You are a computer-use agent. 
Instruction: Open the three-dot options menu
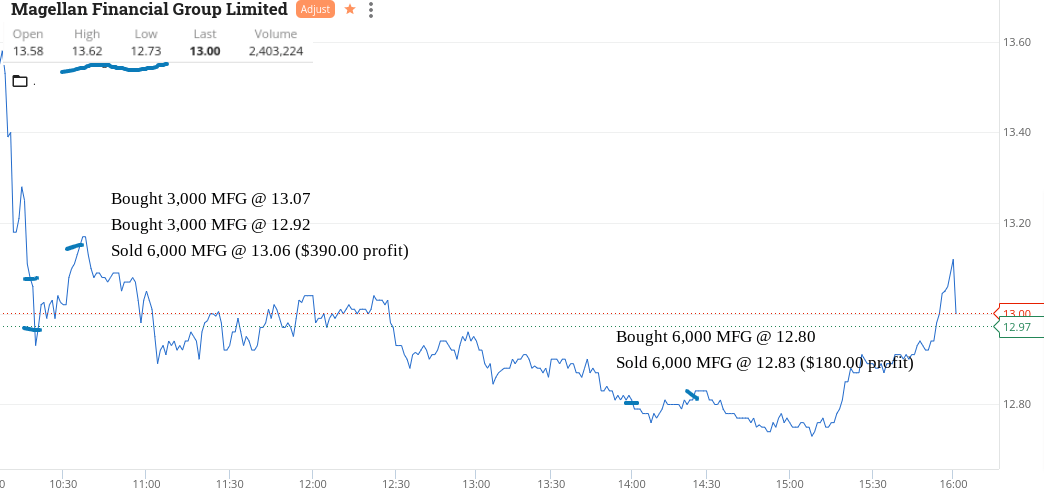pyautogui.click(x=371, y=10)
